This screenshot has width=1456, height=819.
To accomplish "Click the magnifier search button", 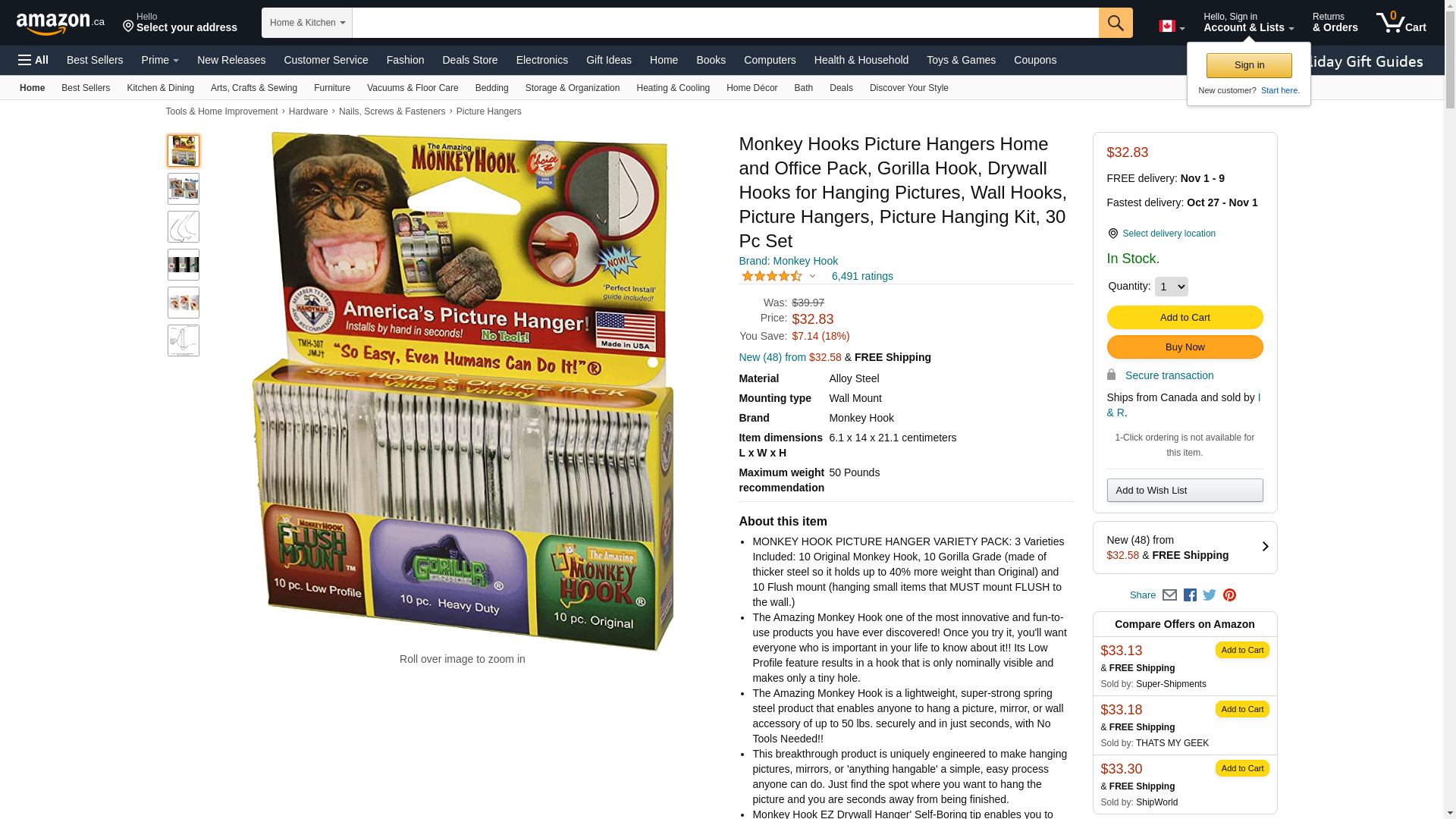I will [1116, 23].
